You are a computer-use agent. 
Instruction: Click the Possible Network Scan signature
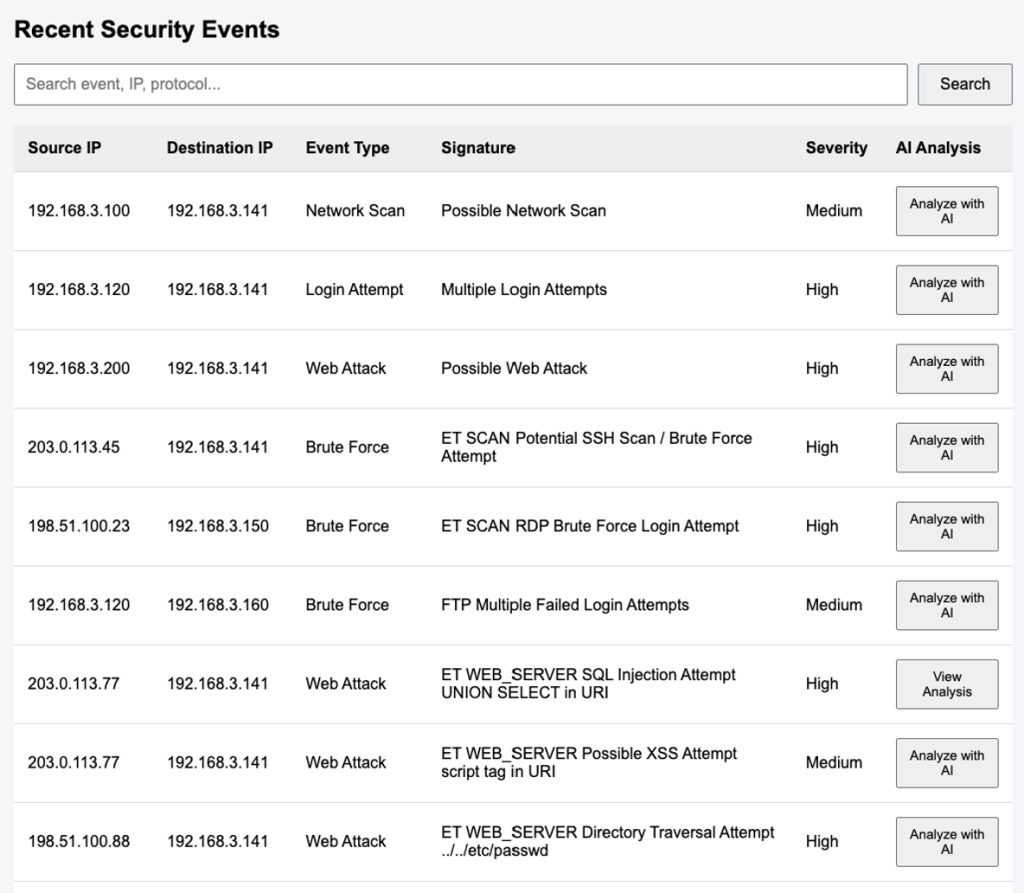coord(523,210)
